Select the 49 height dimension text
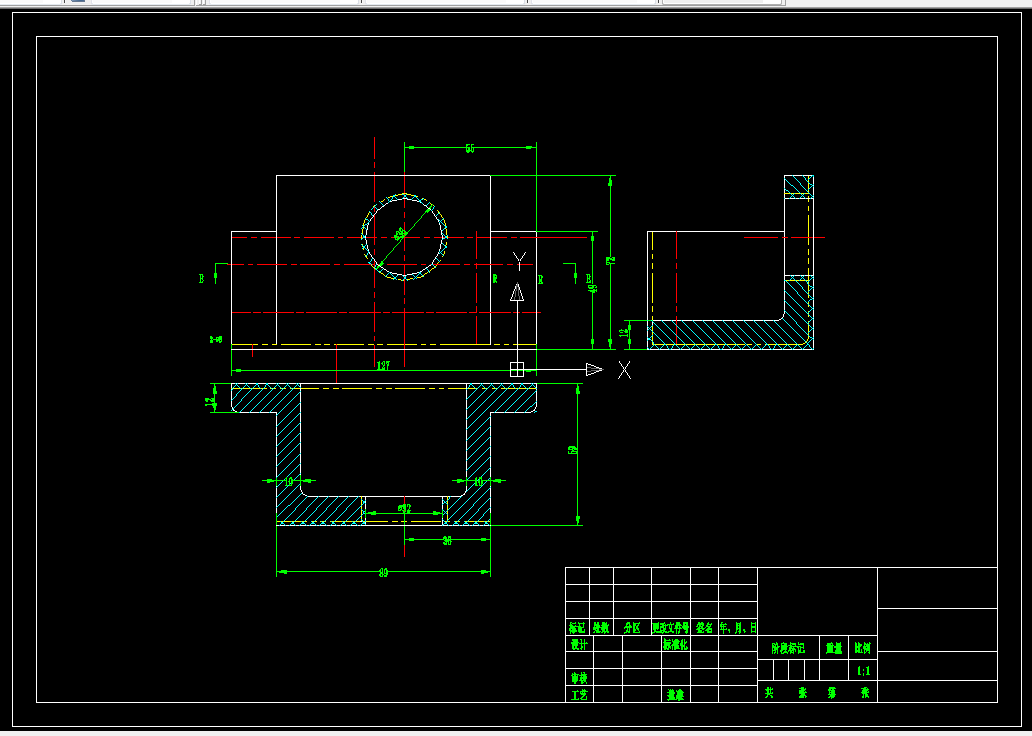Screen dimensions: 1032x736 click(592, 288)
